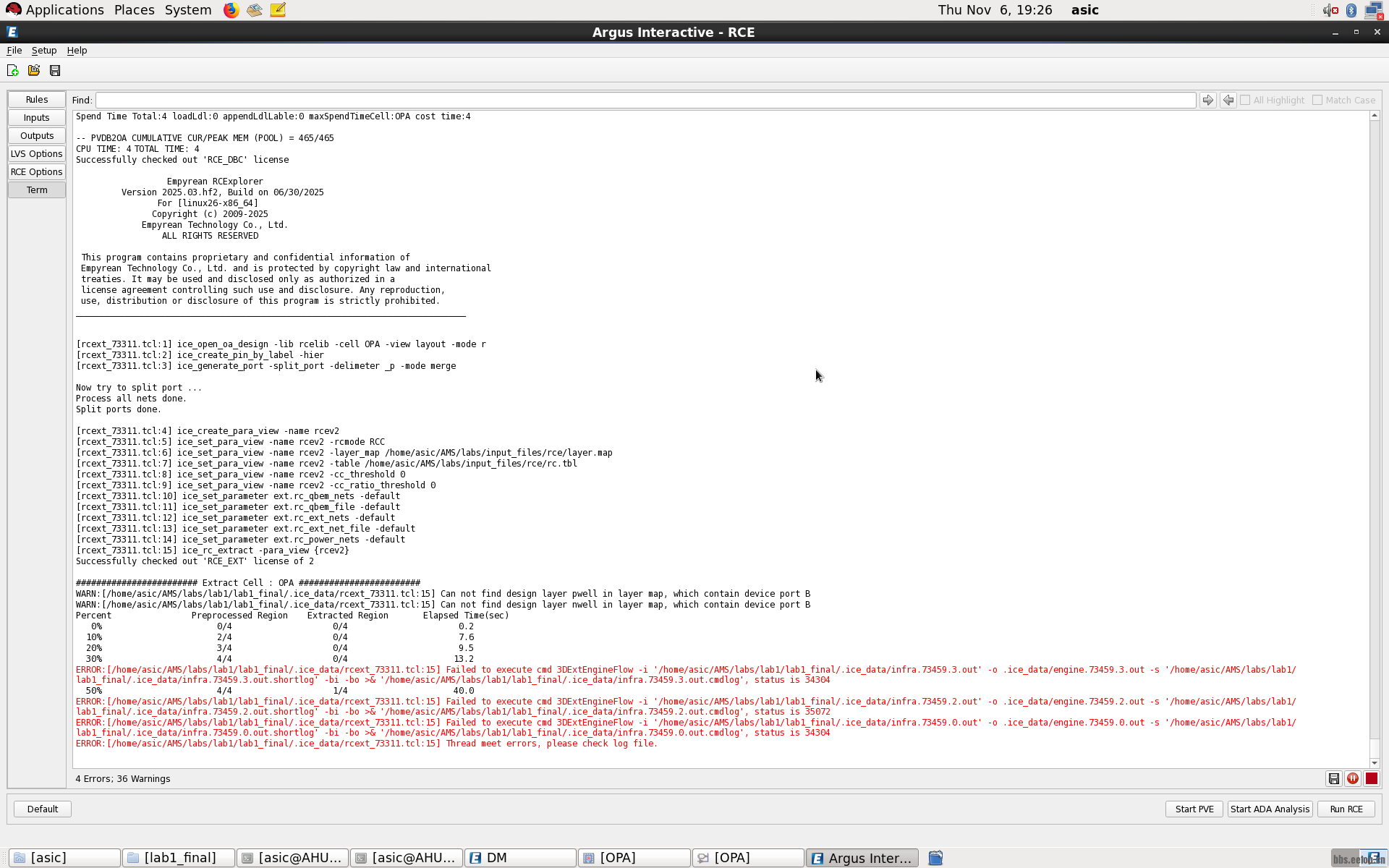Open the Setup menu

[44, 50]
